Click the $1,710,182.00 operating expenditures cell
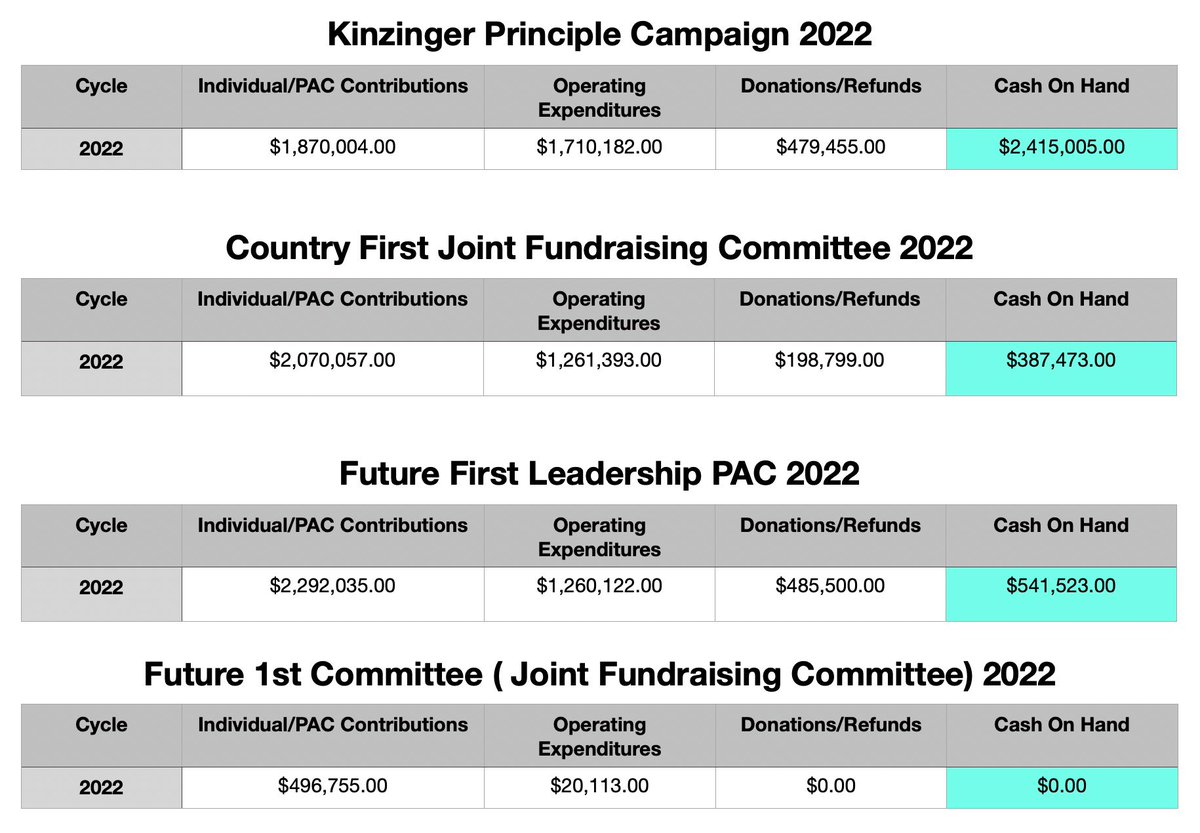This screenshot has width=1200, height=833. (x=599, y=148)
